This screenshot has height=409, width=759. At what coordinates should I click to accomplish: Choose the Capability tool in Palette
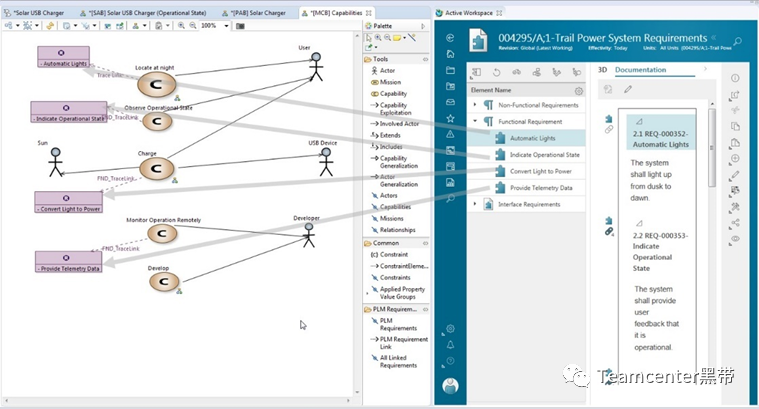tap(388, 94)
